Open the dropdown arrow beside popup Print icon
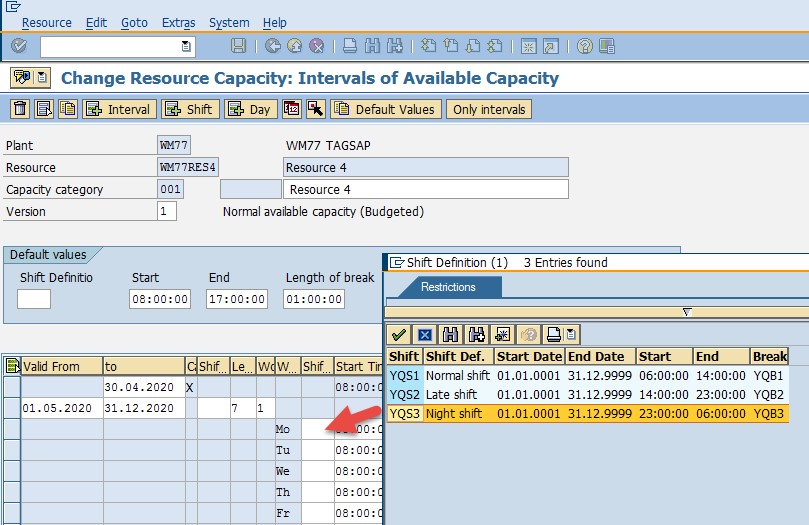Image resolution: width=809 pixels, height=525 pixels. 571,335
